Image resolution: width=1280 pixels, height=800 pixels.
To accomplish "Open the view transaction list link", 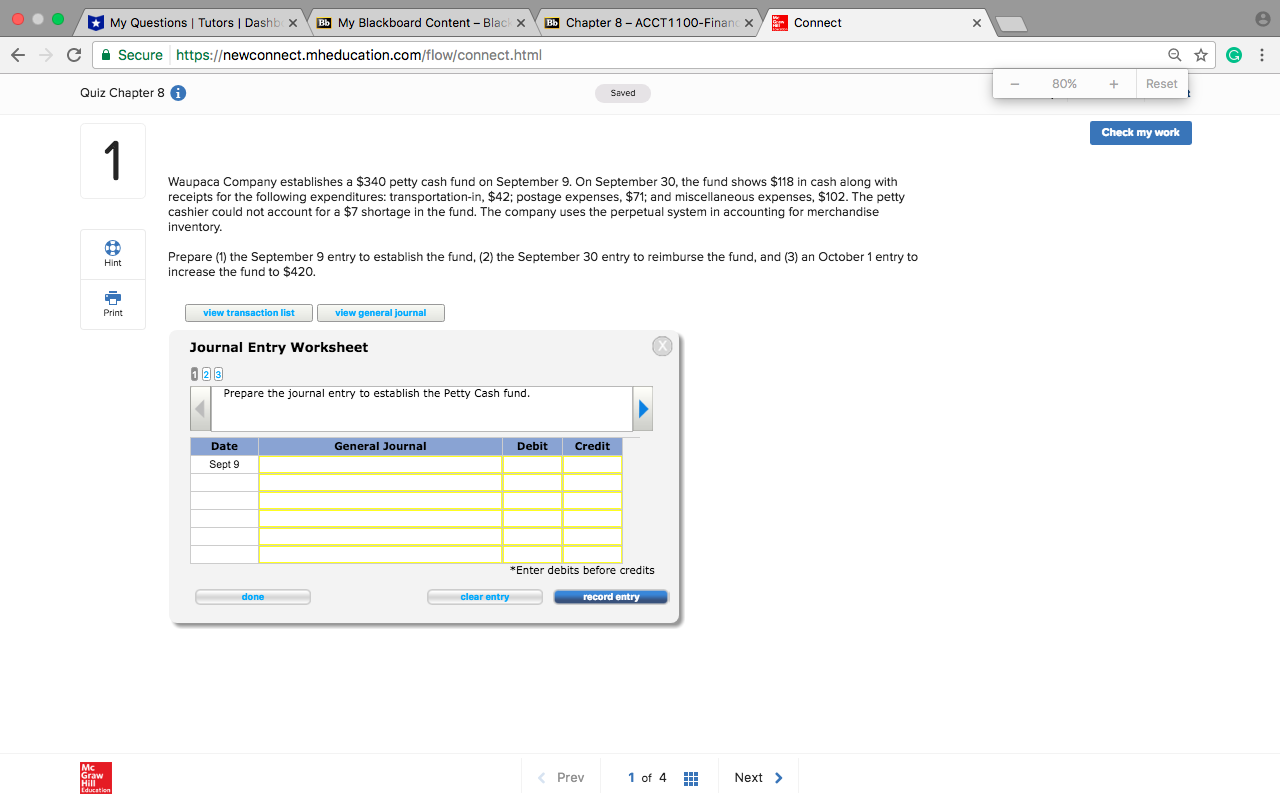I will point(248,312).
